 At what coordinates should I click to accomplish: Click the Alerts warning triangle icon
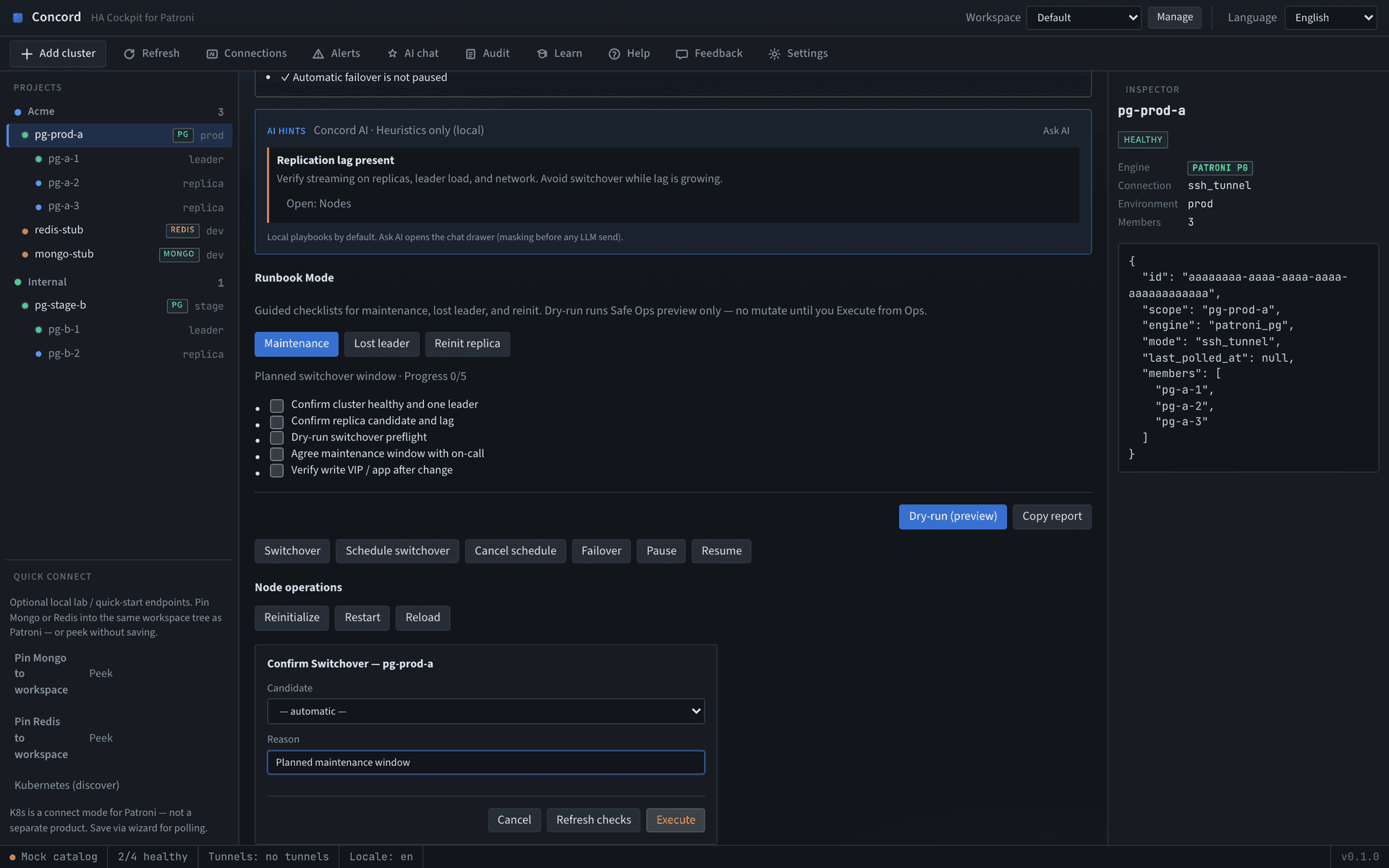318,54
